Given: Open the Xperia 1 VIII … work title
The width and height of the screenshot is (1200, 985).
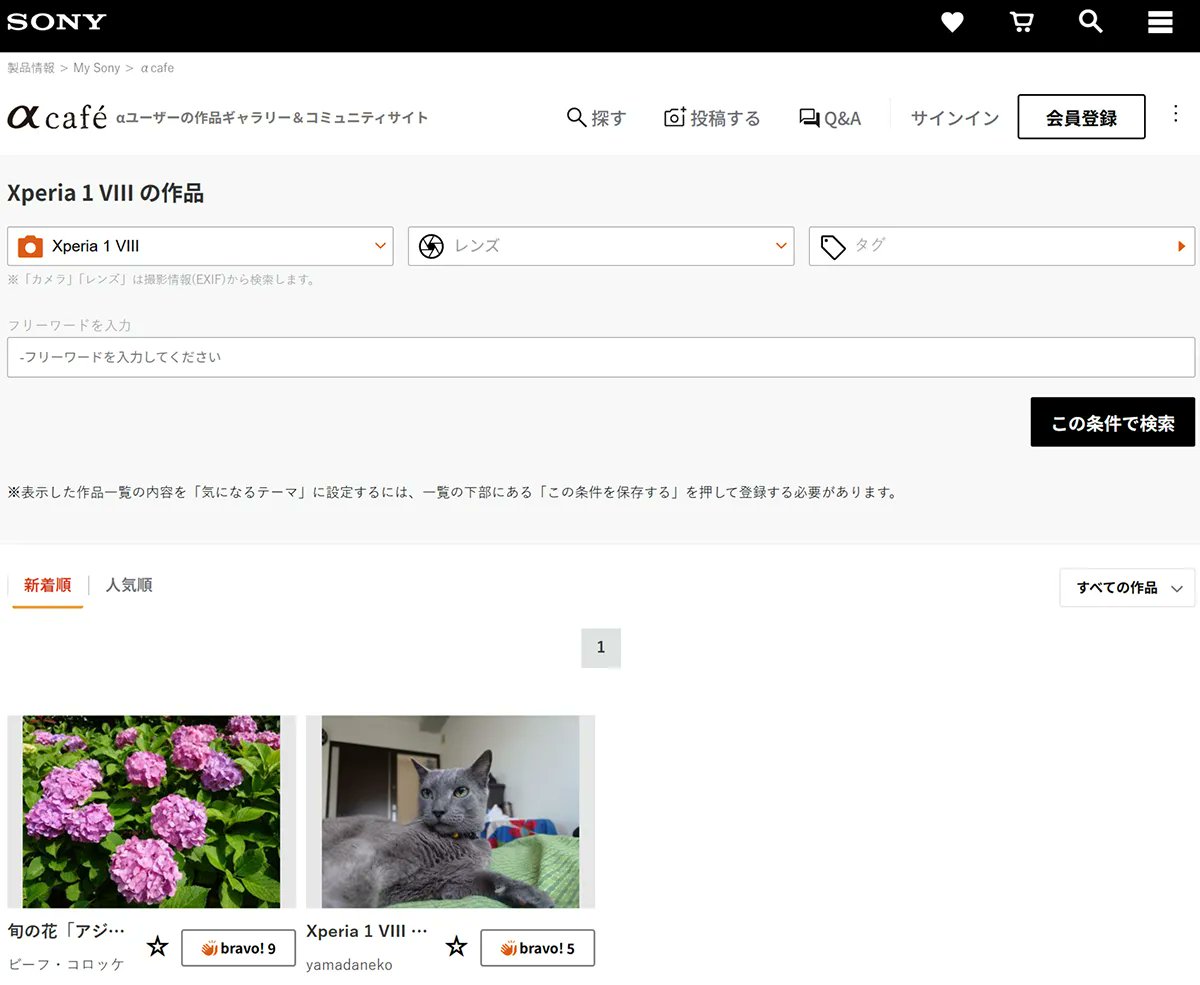Looking at the screenshot, I should pyautogui.click(x=367, y=931).
